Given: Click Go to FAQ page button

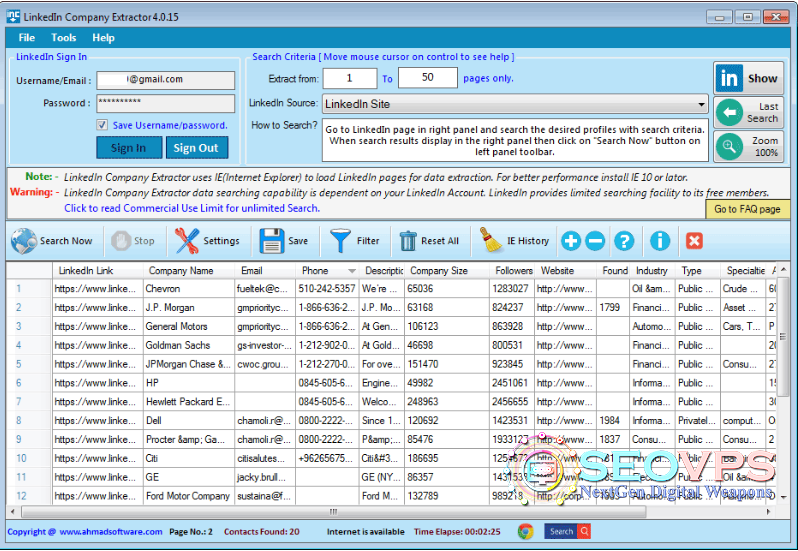Looking at the screenshot, I should [747, 209].
